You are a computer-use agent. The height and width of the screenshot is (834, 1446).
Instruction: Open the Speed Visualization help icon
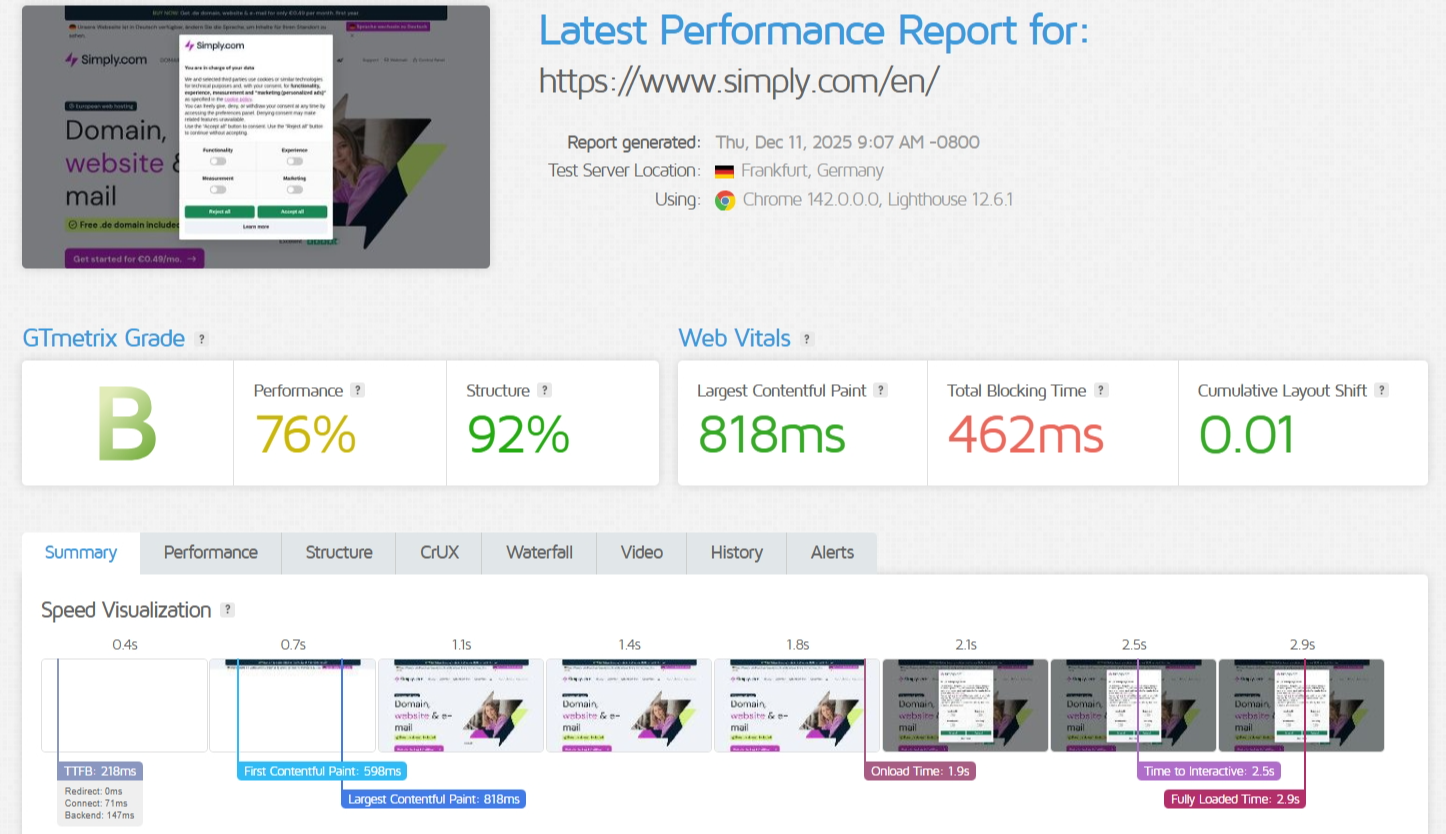[x=228, y=610]
